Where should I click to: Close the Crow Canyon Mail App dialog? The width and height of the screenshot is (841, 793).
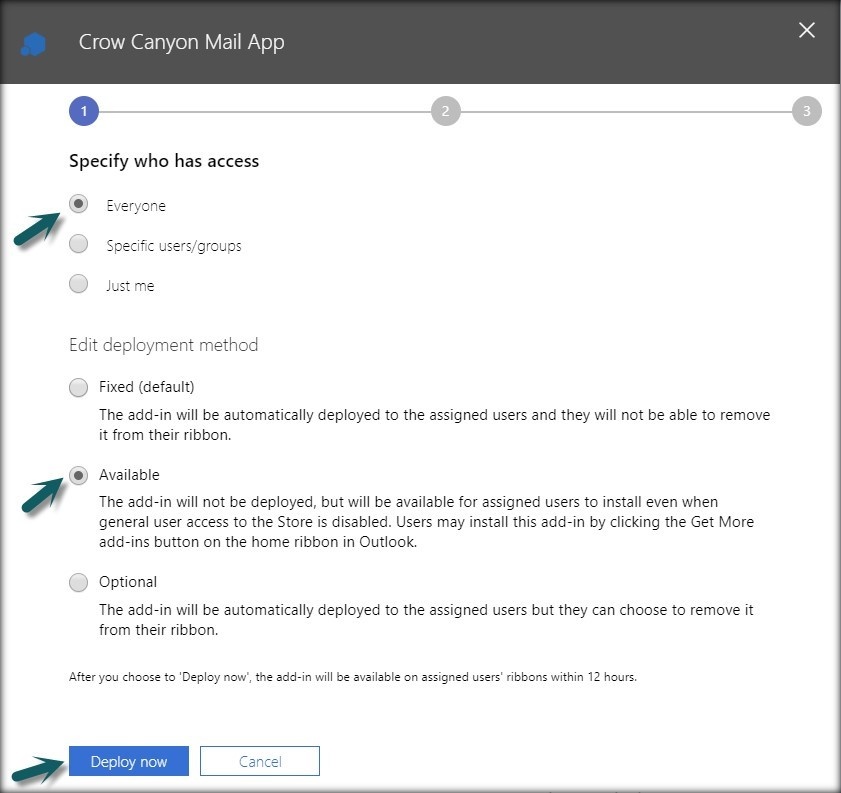(807, 30)
